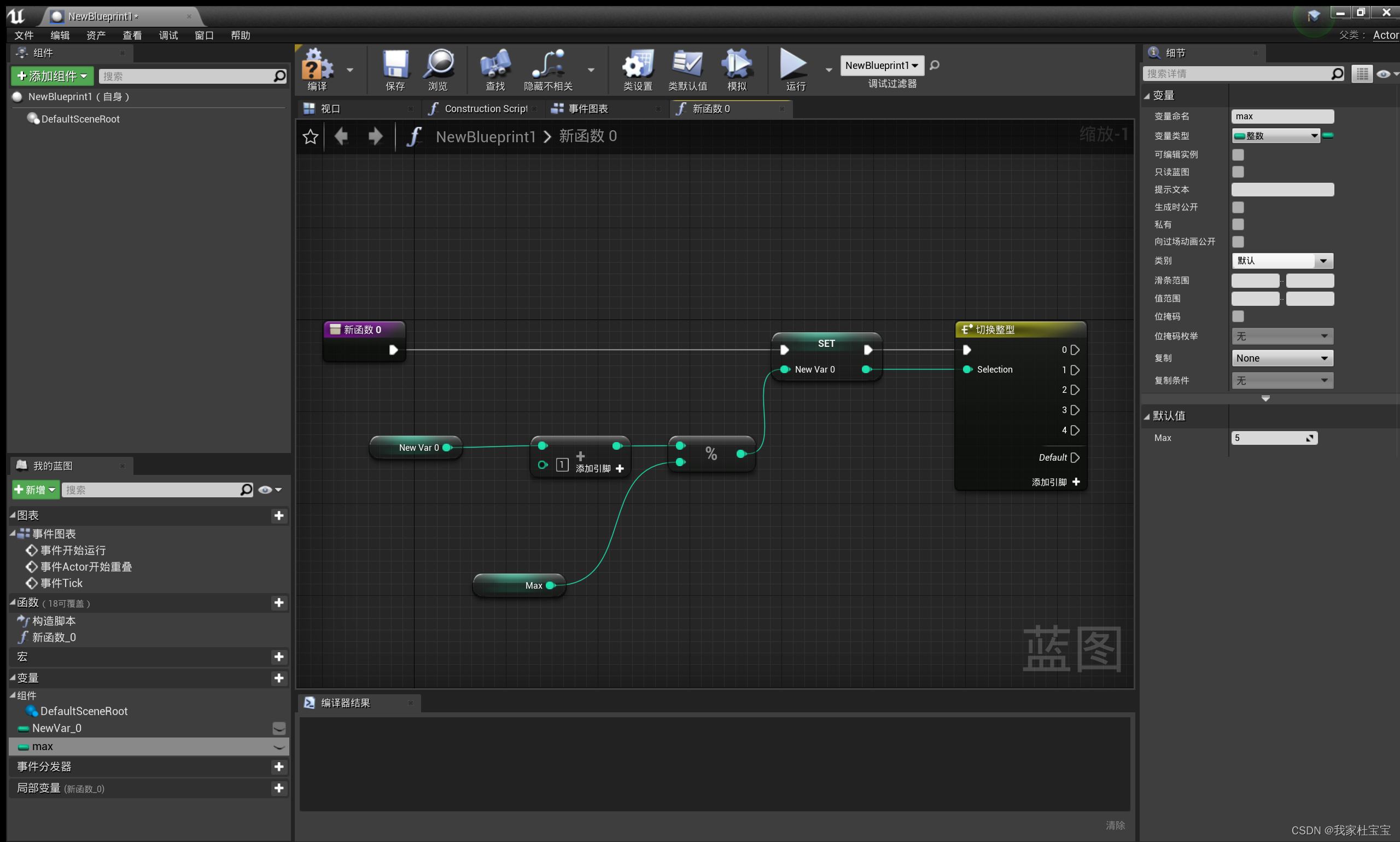Click the green 添加组件 button
Image resolution: width=1400 pixels, height=842 pixels.
tap(52, 76)
